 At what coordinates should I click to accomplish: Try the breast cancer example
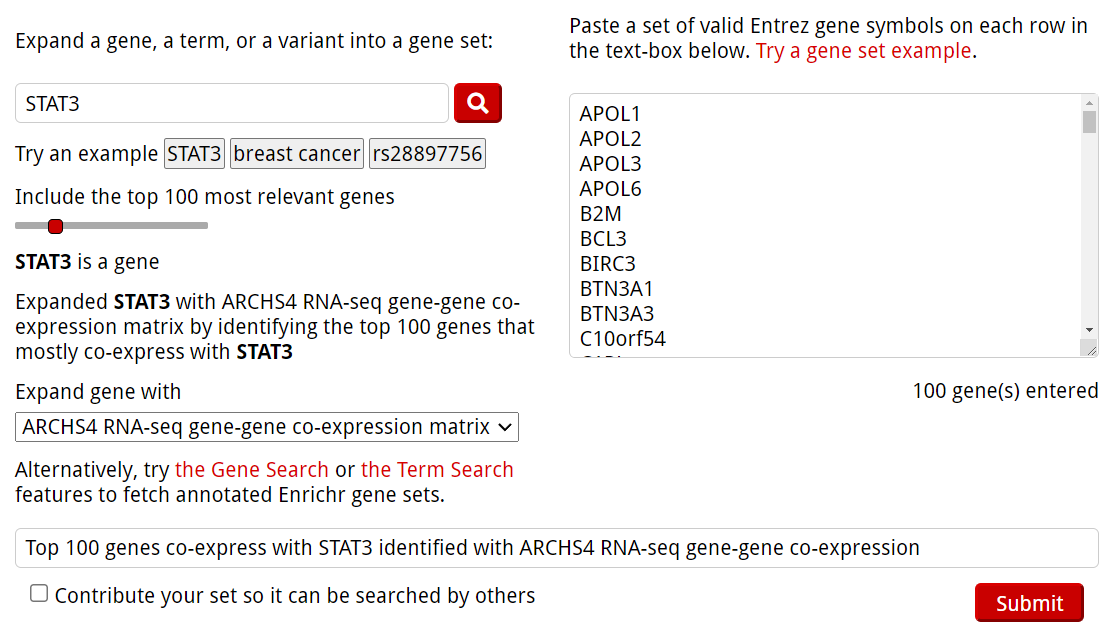[296, 154]
